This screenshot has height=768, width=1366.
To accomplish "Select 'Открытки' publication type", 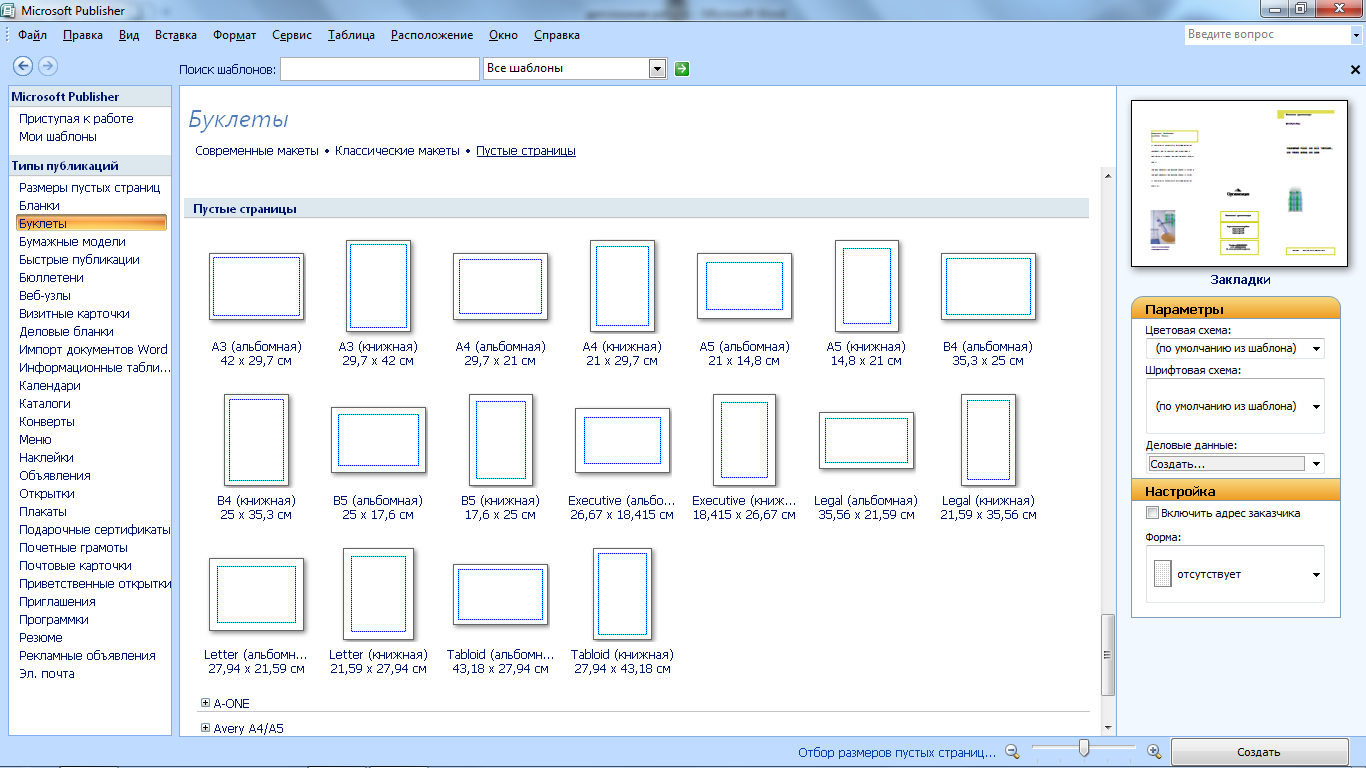I will pos(47,494).
